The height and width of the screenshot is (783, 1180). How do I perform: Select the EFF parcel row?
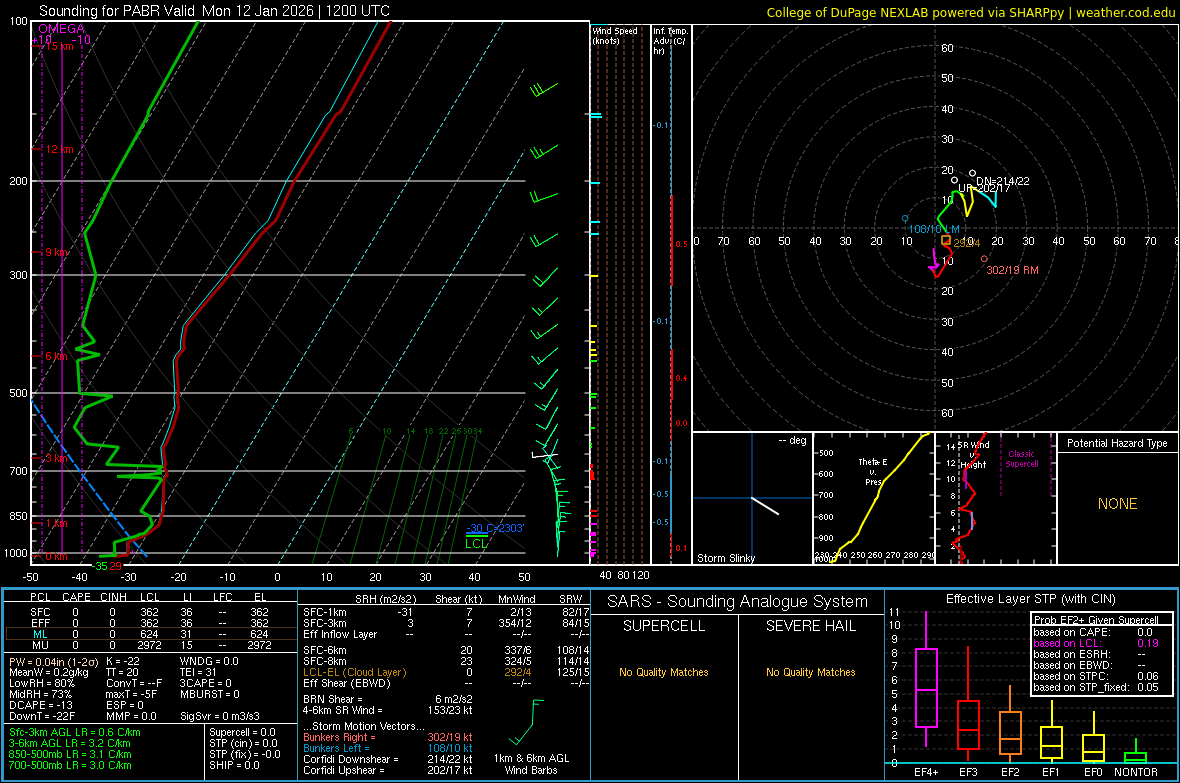click(148, 623)
